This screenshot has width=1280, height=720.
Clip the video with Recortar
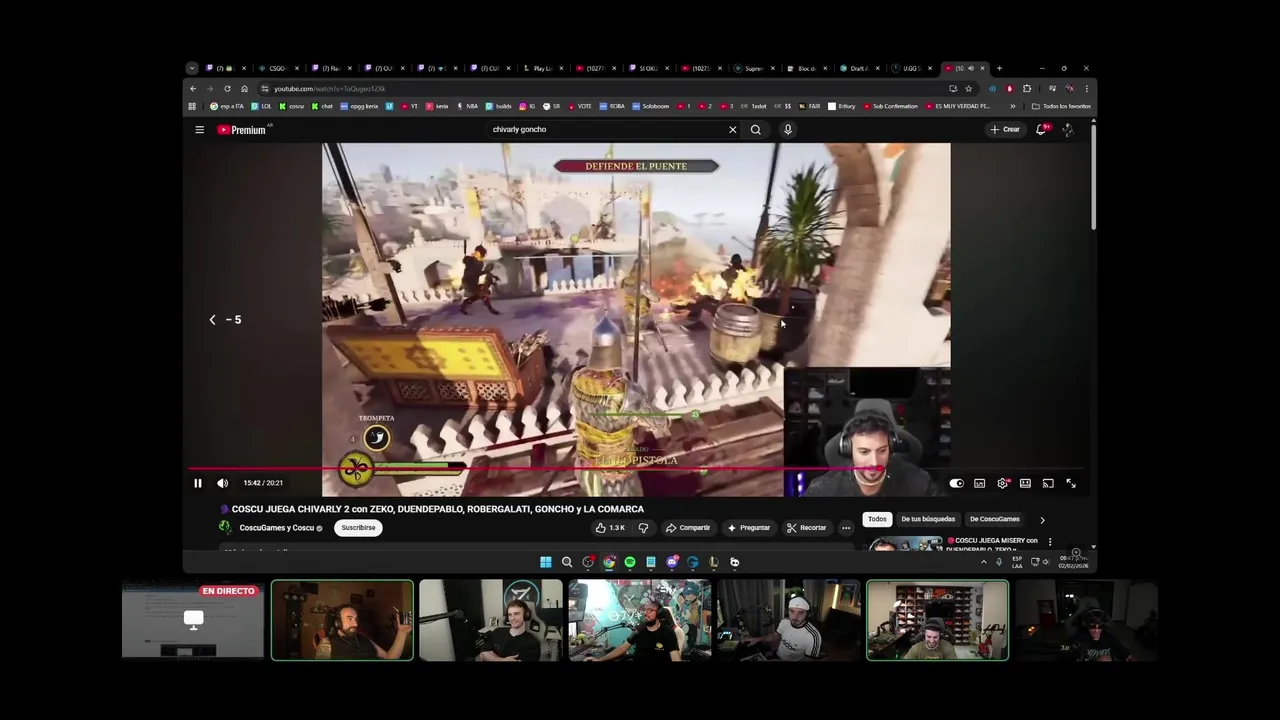807,528
